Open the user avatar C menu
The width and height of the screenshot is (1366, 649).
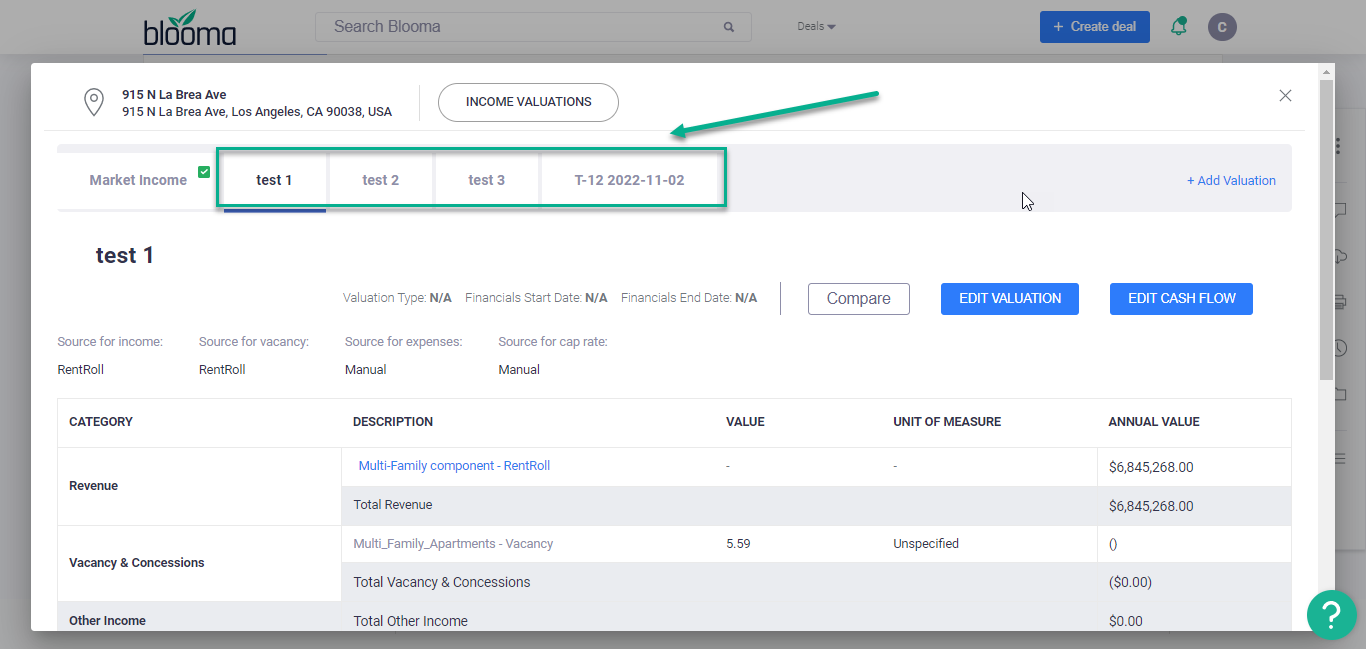(1222, 27)
